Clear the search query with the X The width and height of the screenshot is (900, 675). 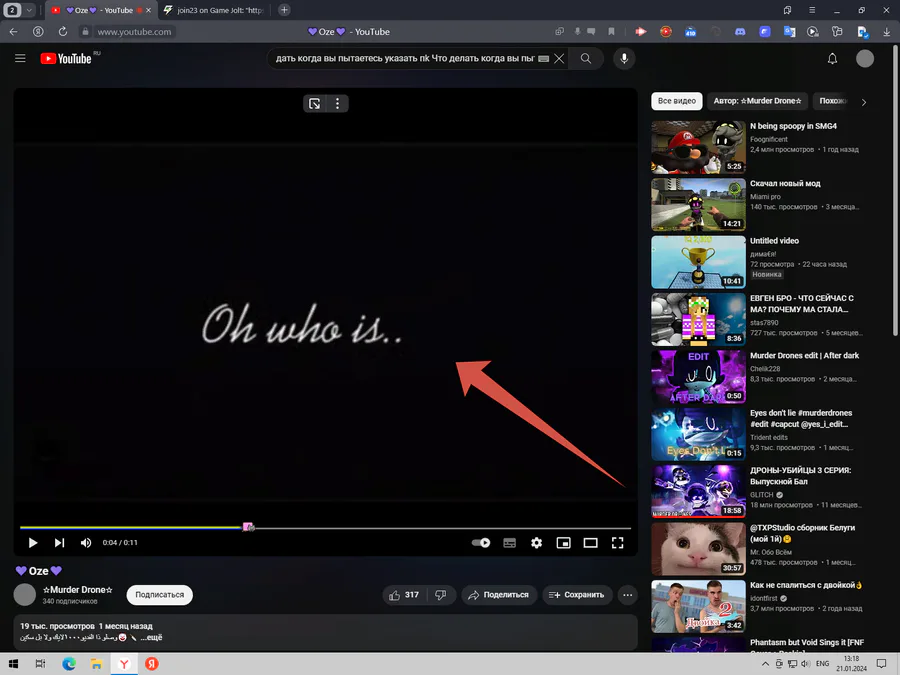coord(558,59)
